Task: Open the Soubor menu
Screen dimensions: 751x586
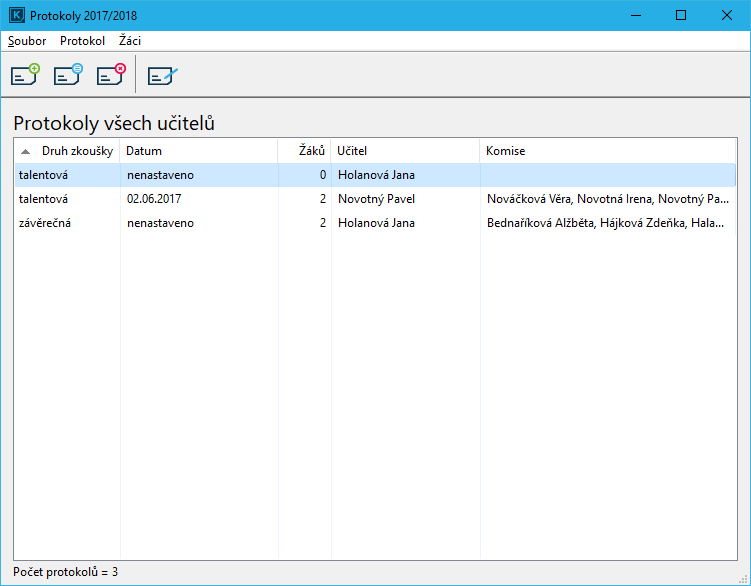Action: click(x=27, y=41)
